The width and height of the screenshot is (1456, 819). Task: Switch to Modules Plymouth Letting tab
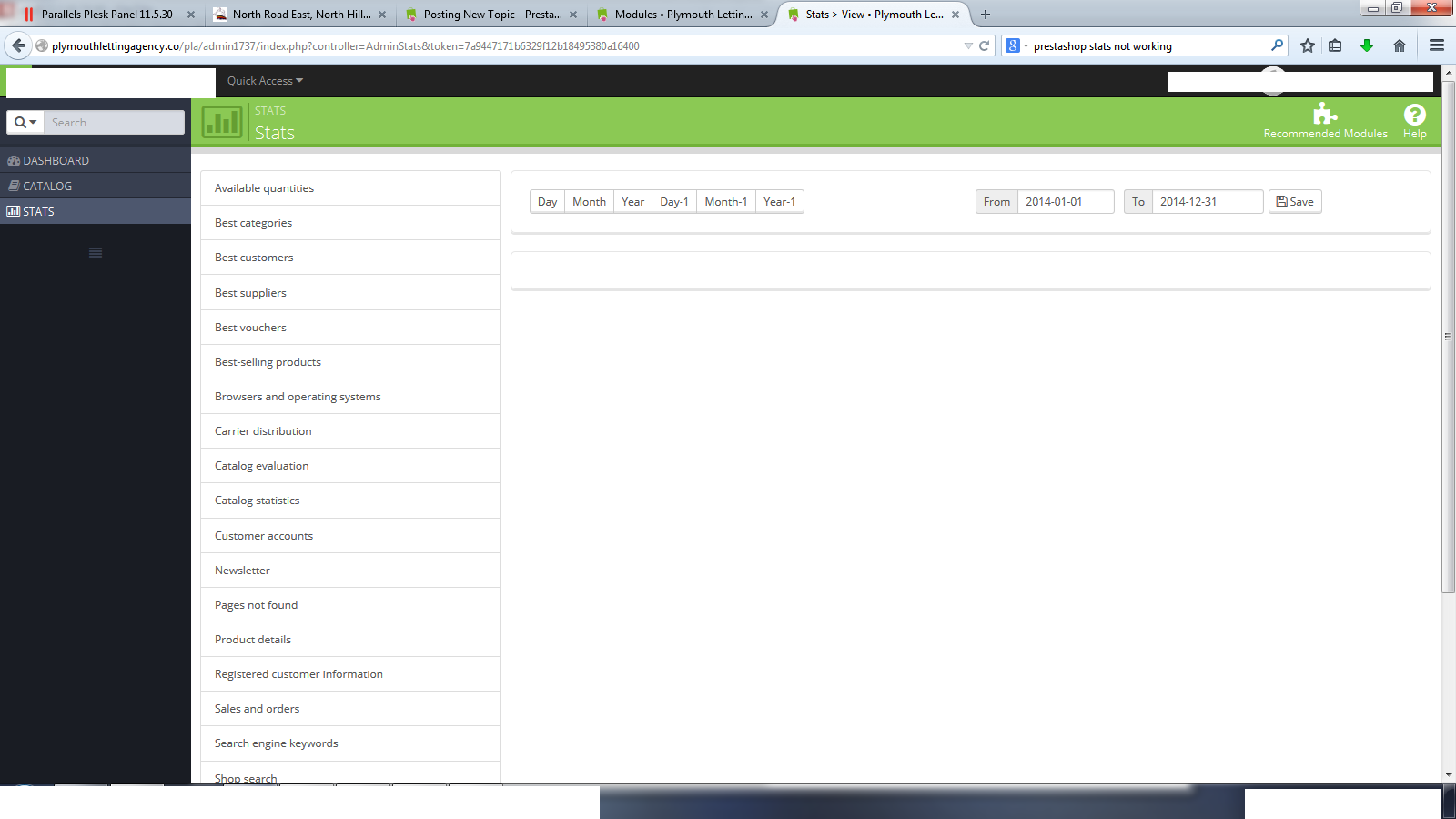point(682,15)
